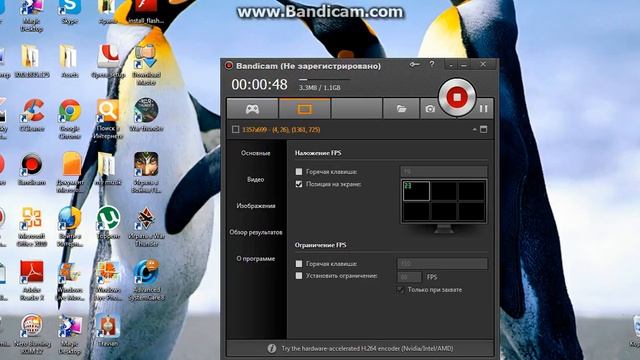Click the info icon in bottom message bar

pyautogui.click(x=271, y=349)
